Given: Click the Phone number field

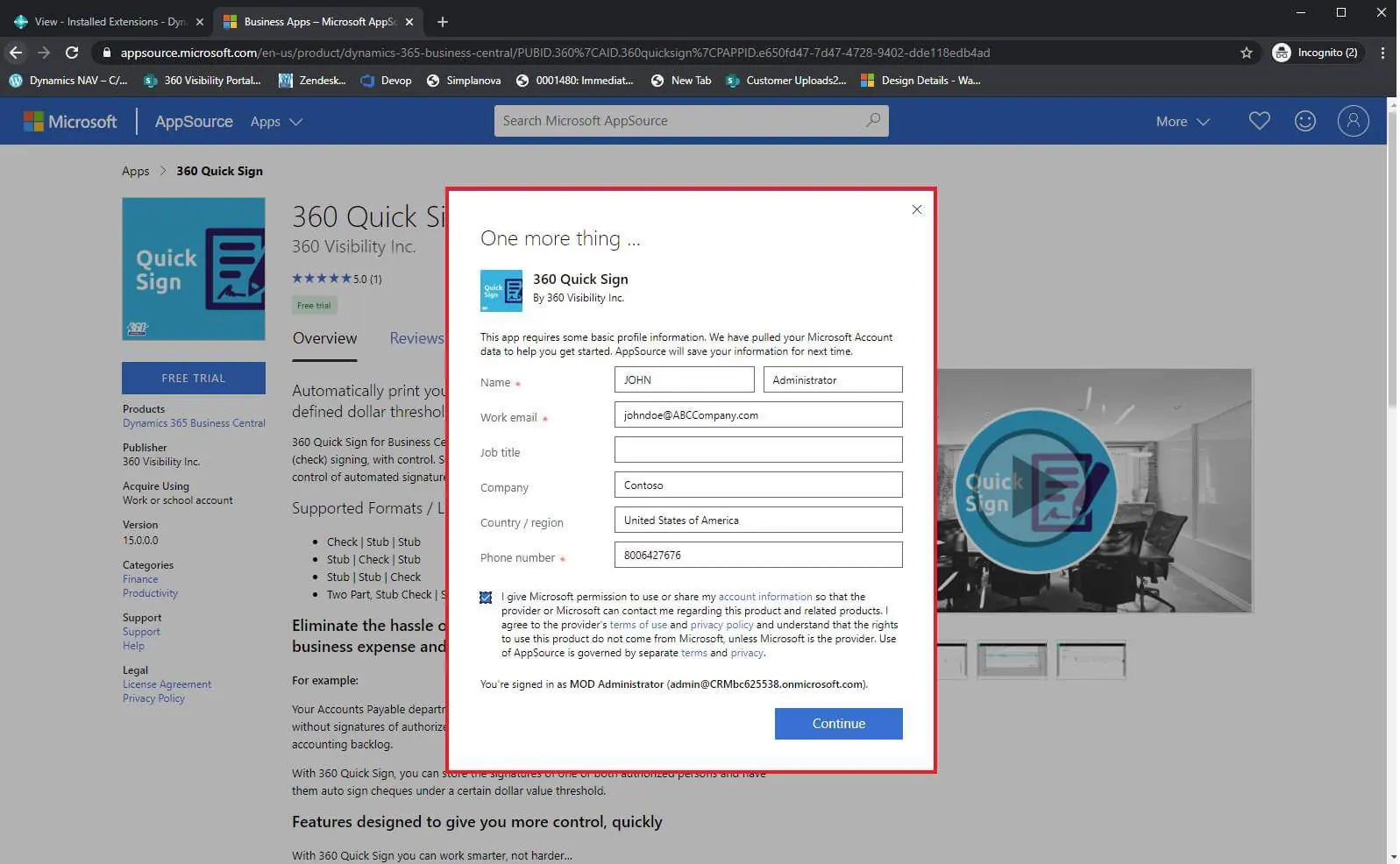Looking at the screenshot, I should (x=758, y=555).
